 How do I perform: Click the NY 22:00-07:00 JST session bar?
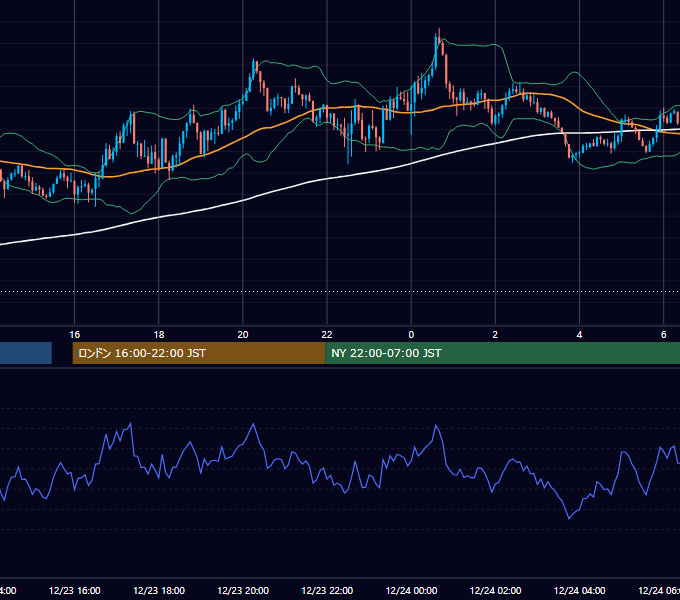tap(502, 353)
